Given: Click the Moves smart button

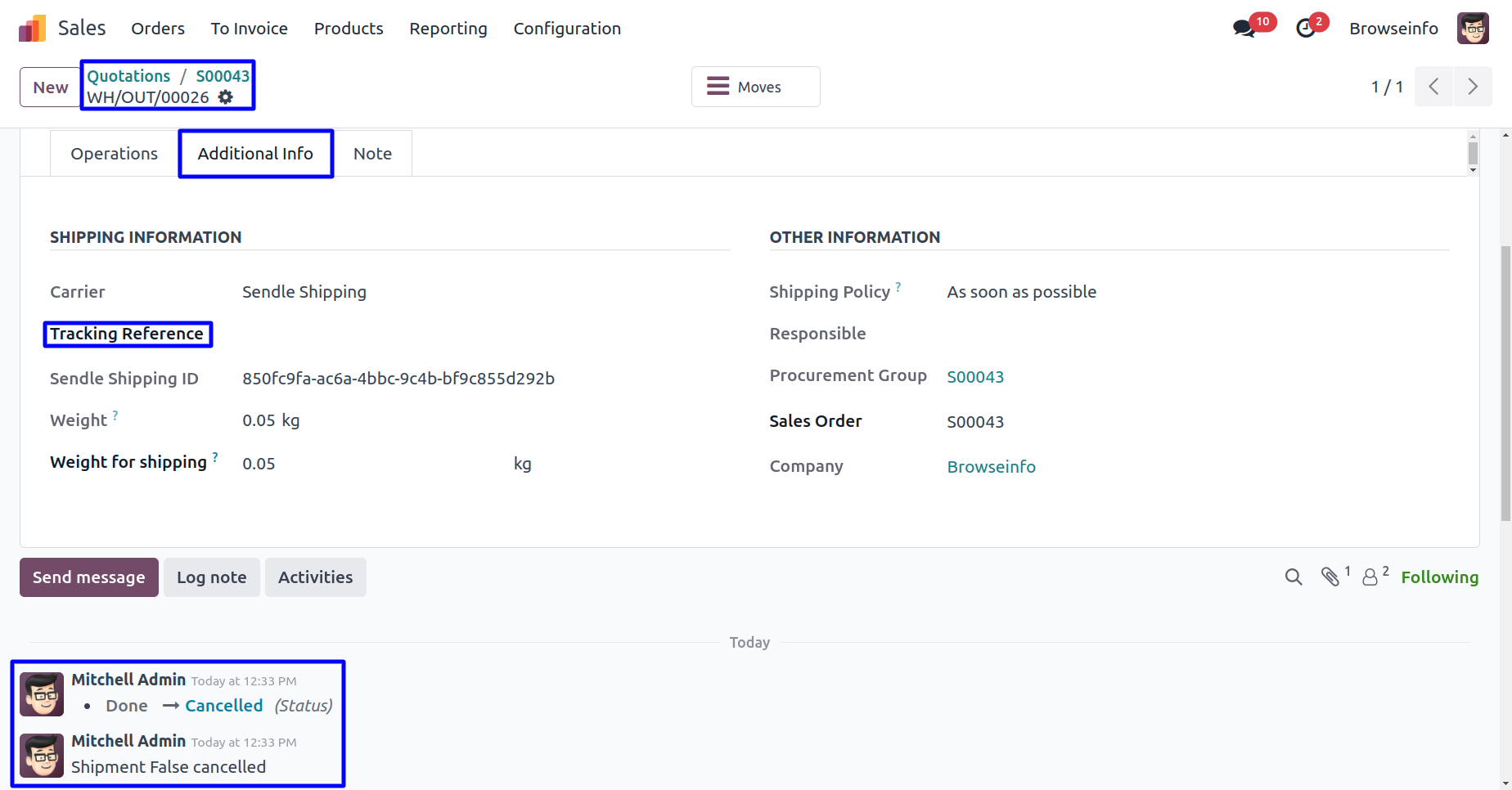Looking at the screenshot, I should tap(755, 87).
